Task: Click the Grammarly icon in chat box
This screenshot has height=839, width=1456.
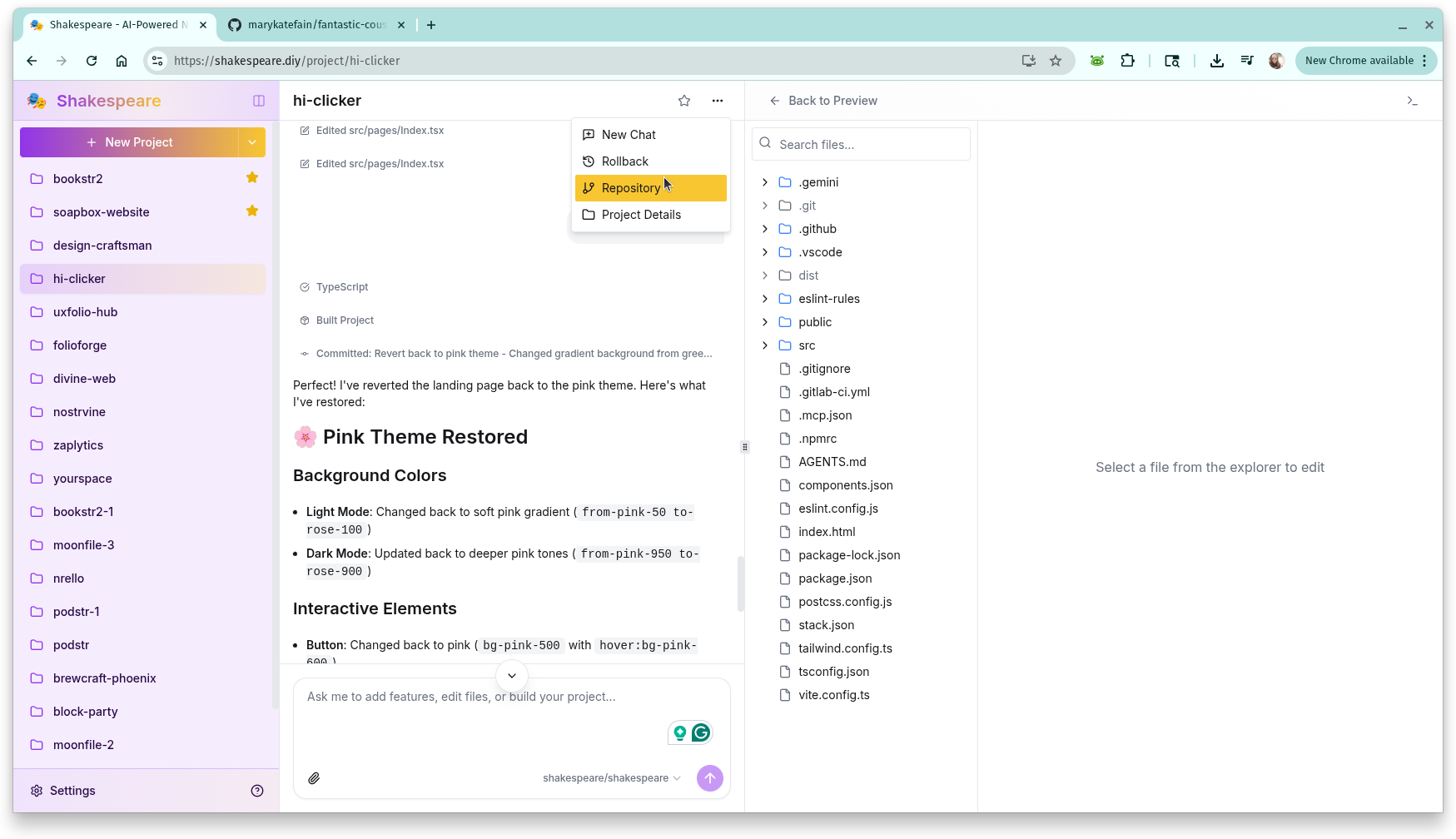Action: (701, 732)
